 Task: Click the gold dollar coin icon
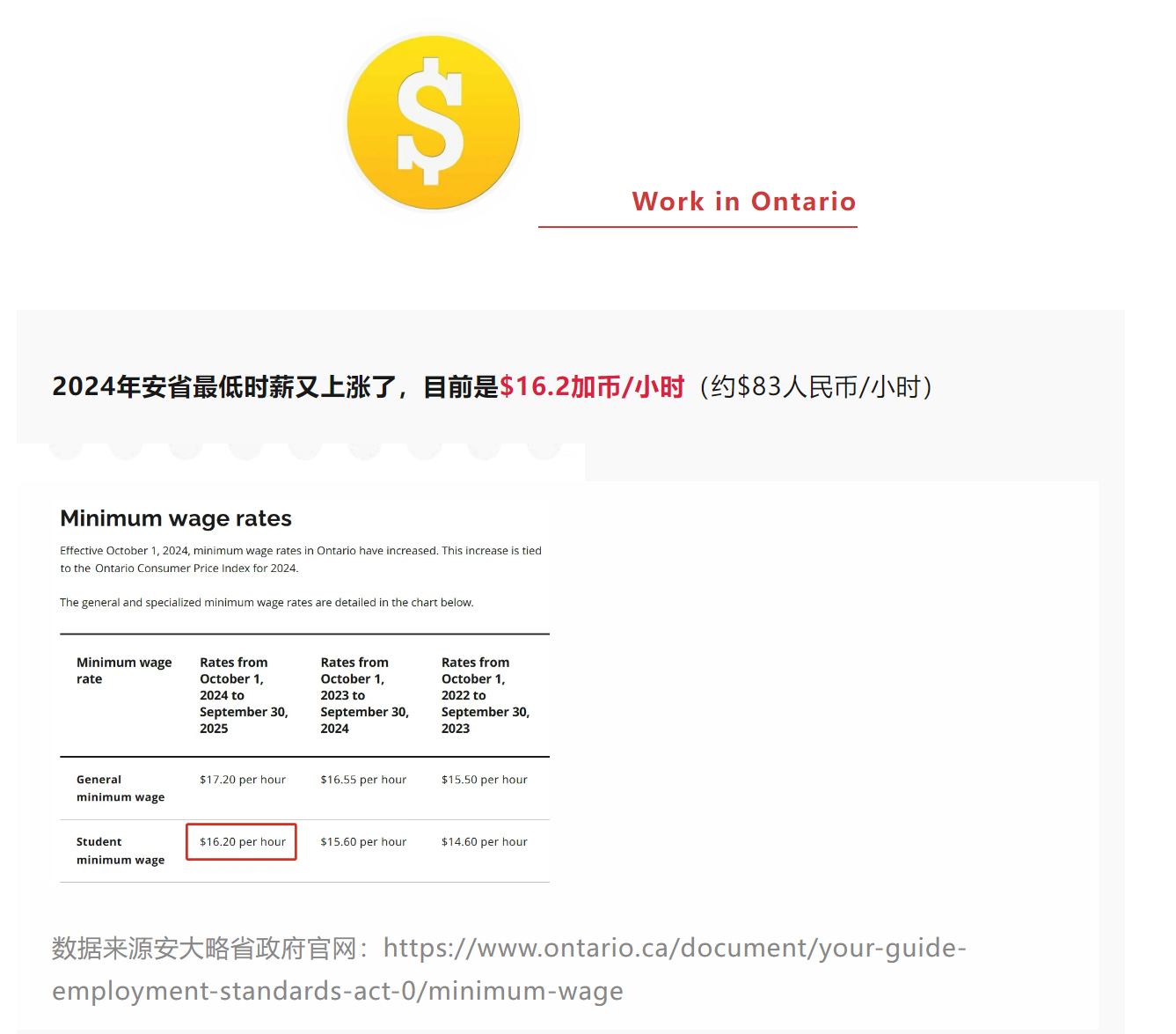(433, 122)
